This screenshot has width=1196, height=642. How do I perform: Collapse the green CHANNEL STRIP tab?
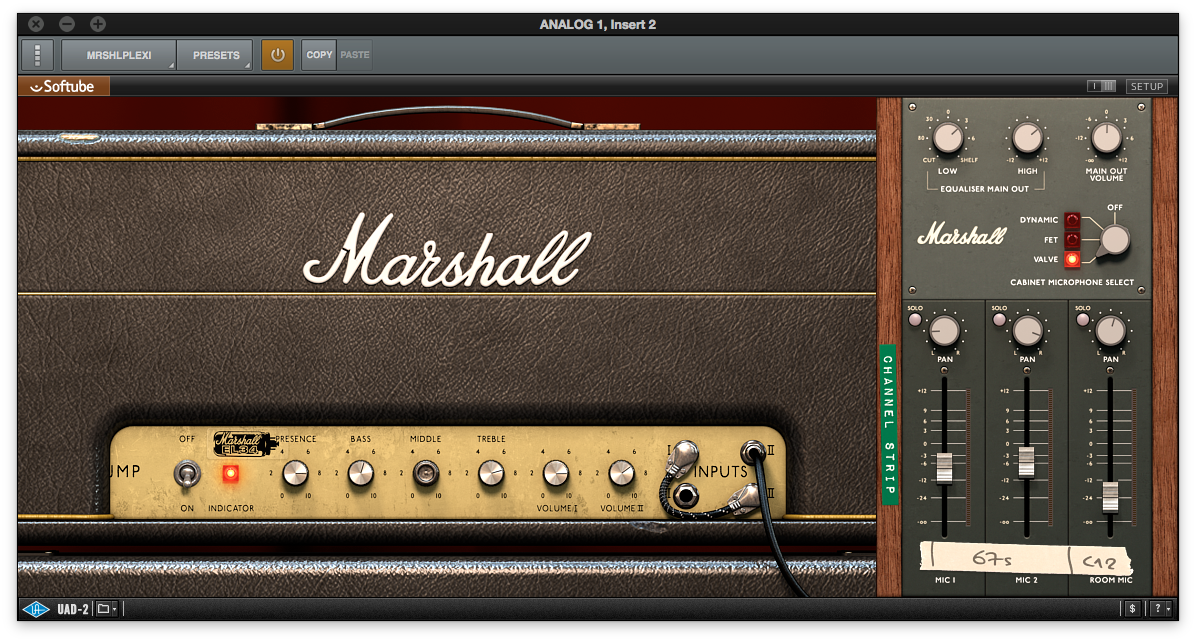coord(889,424)
